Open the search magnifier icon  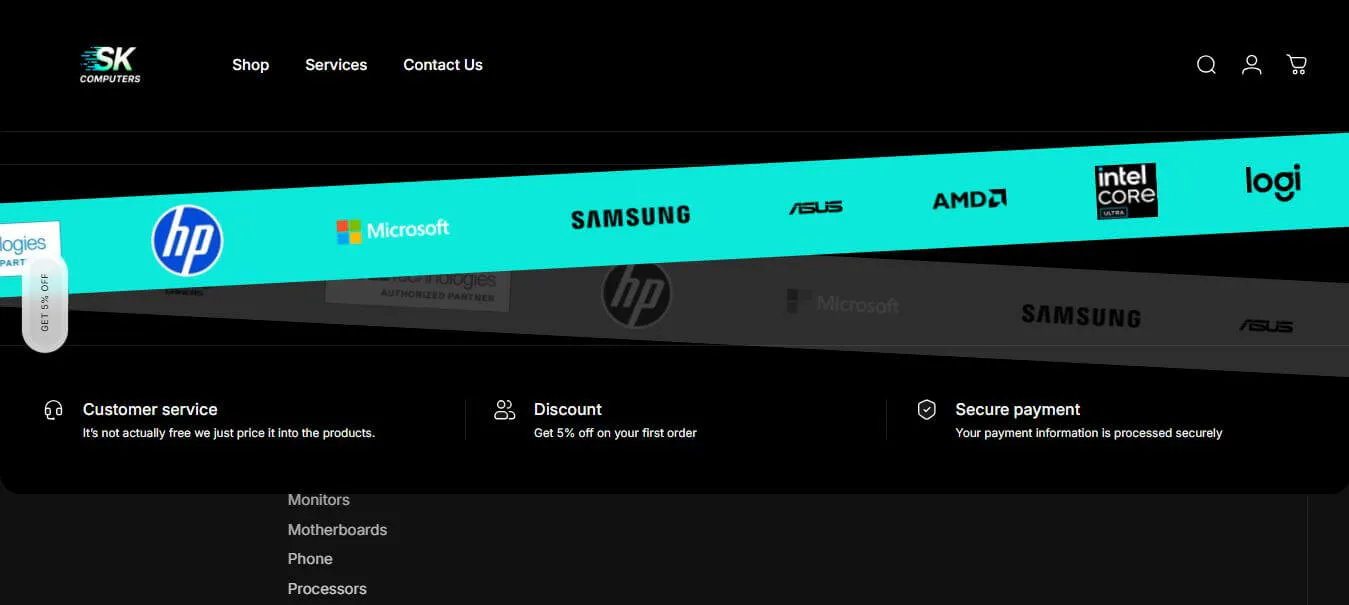(1206, 65)
